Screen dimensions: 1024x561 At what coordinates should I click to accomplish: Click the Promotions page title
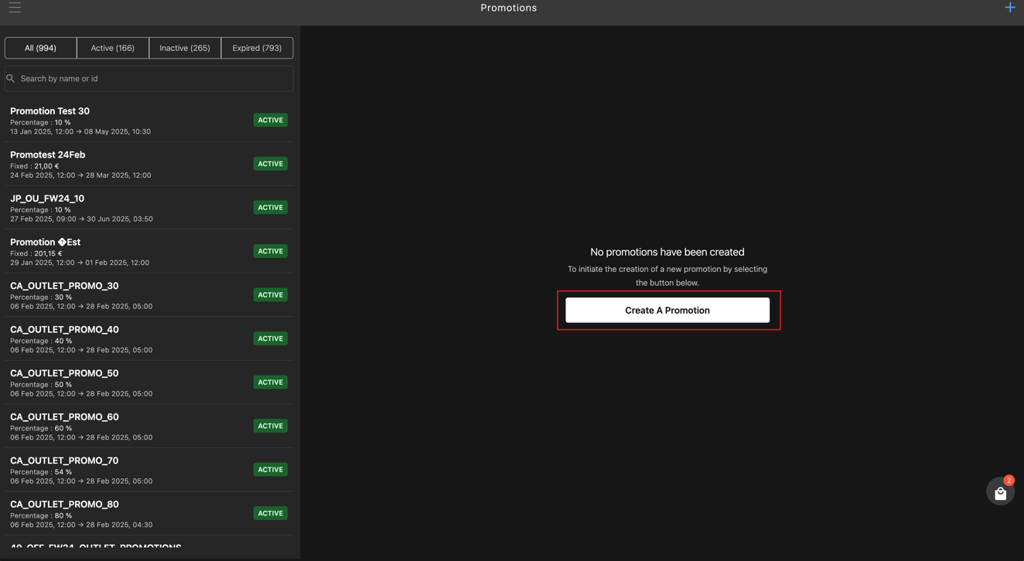509,8
